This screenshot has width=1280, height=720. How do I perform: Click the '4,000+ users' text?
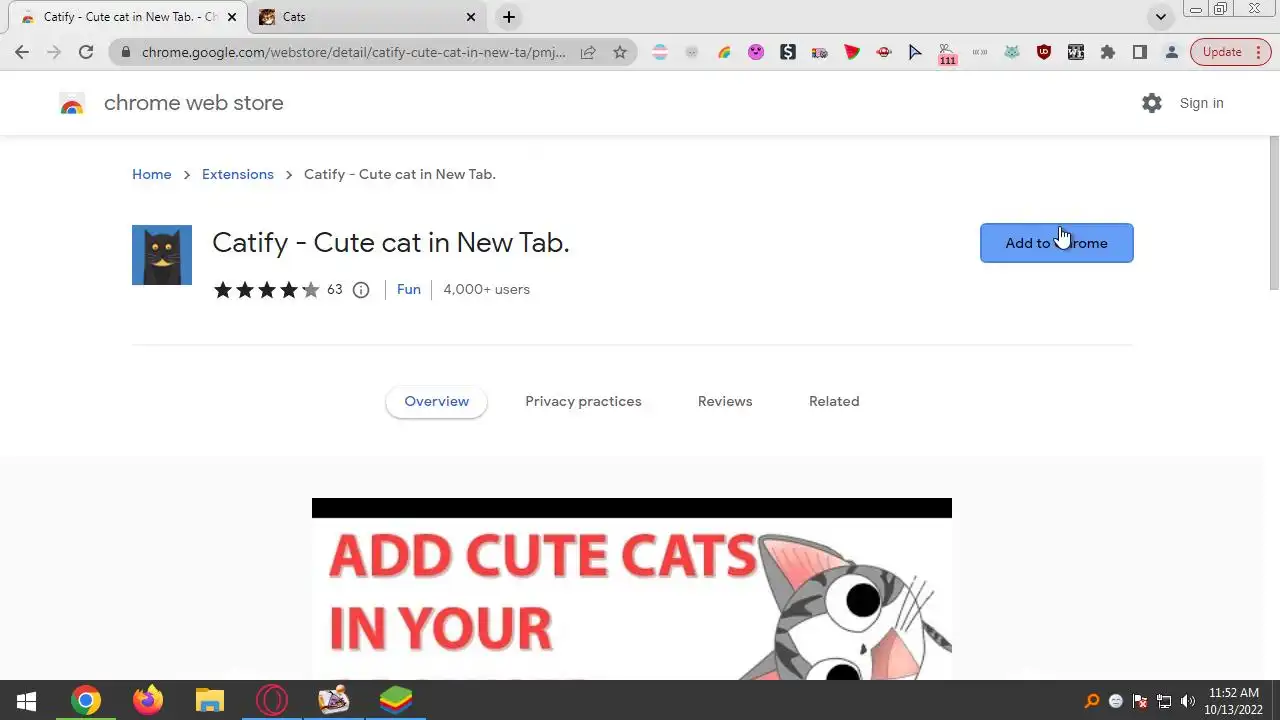pos(486,290)
